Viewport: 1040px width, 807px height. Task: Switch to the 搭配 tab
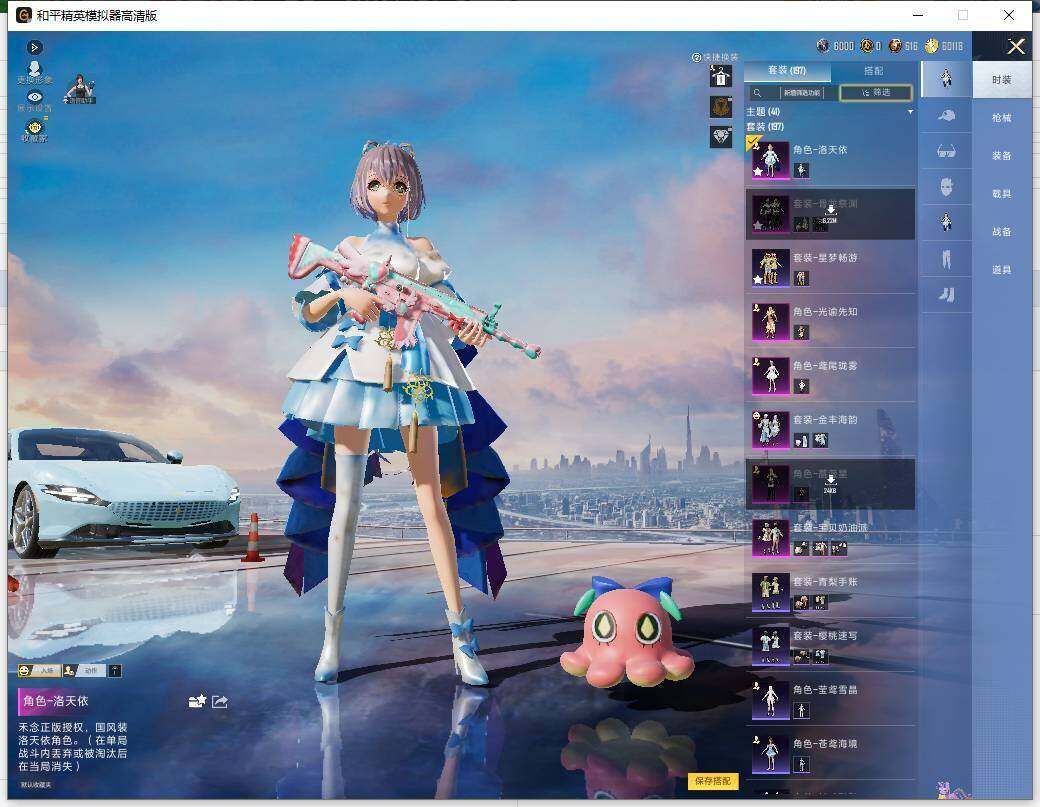point(873,70)
